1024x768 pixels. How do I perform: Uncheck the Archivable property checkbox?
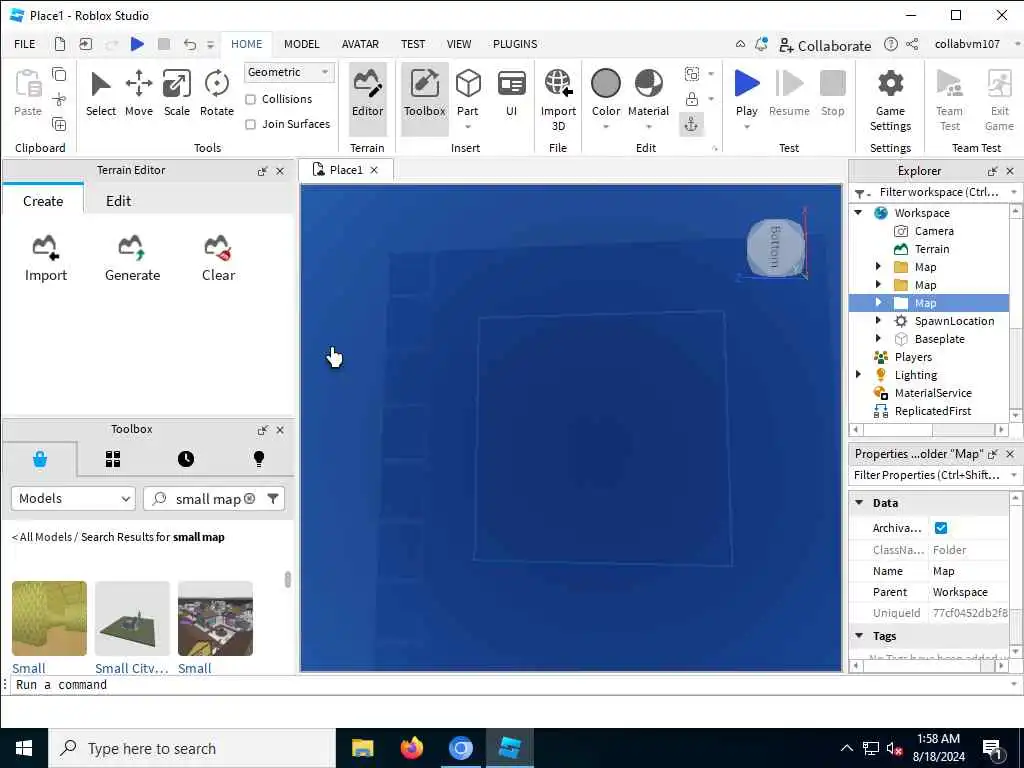941,528
